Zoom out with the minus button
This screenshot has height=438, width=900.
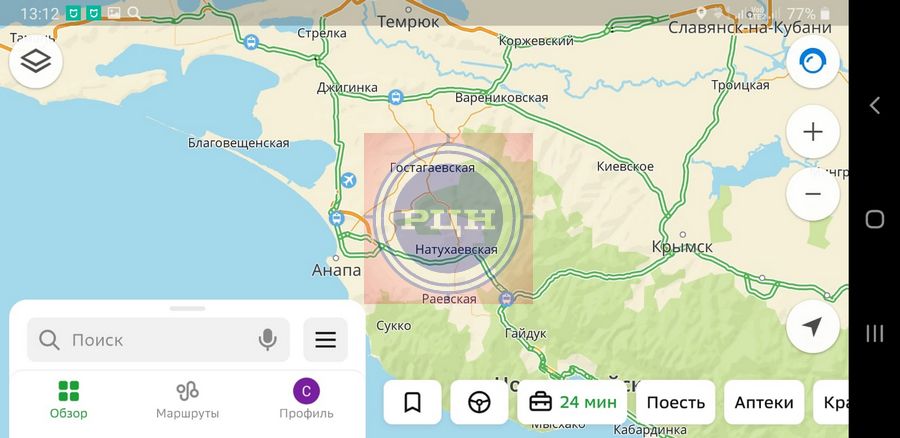tap(813, 194)
